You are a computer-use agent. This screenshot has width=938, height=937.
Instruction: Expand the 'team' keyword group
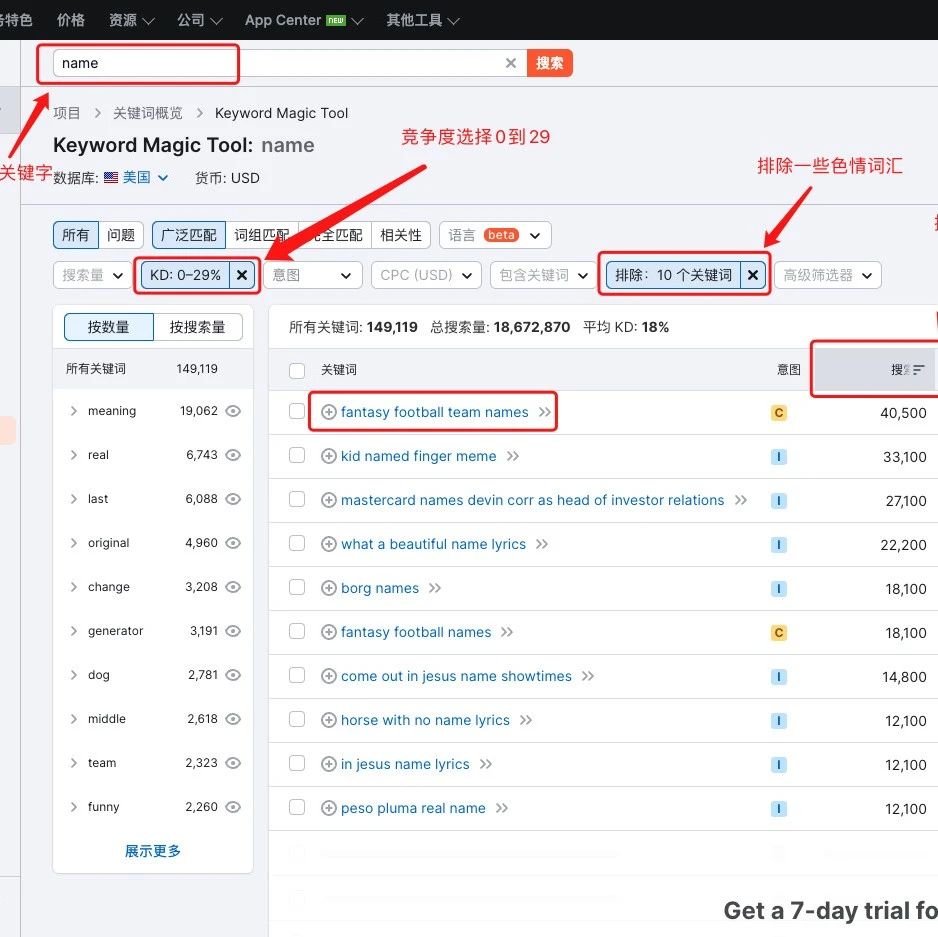74,763
